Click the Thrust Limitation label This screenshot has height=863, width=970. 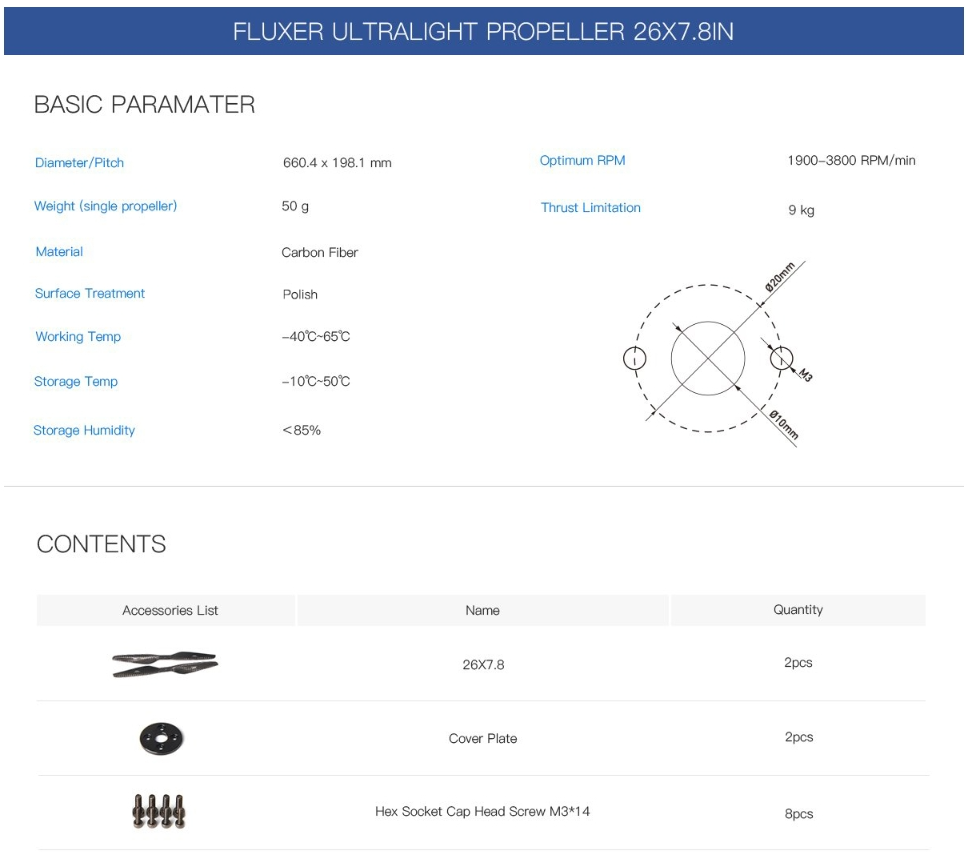[x=590, y=208]
